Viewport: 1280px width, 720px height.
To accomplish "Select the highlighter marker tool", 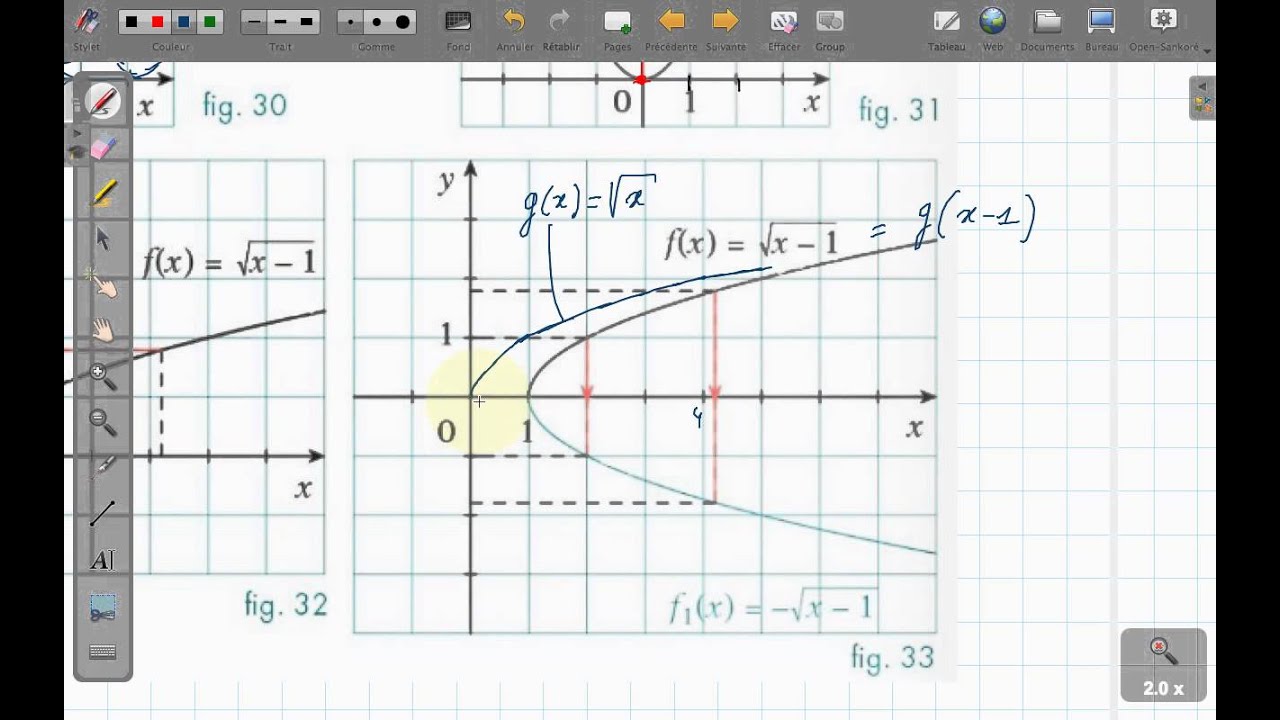I will tap(103, 194).
